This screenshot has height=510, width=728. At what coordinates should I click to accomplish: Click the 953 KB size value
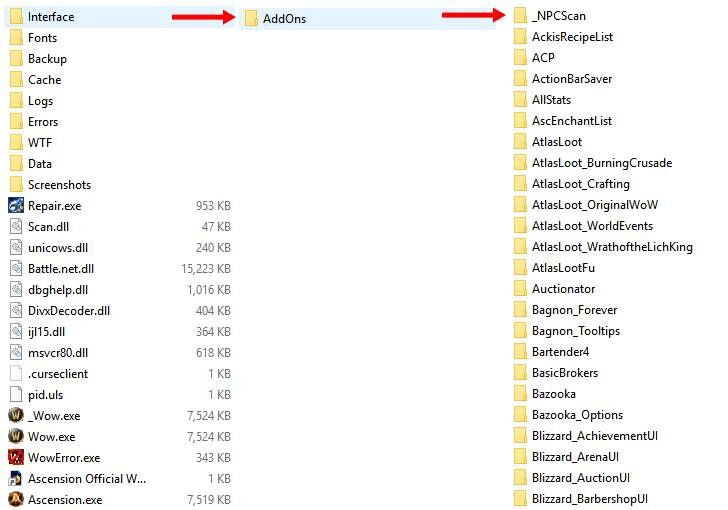[x=213, y=205]
